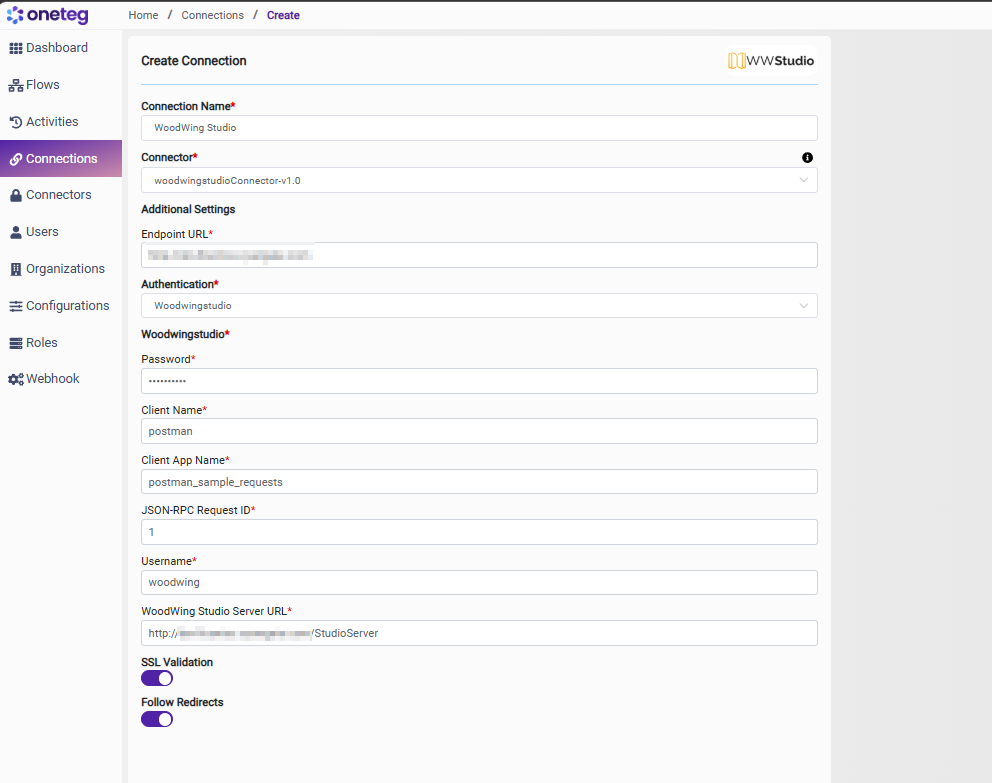Viewport: 992px width, 783px height.
Task: Click the Connectors lock icon
Action: tap(16, 195)
